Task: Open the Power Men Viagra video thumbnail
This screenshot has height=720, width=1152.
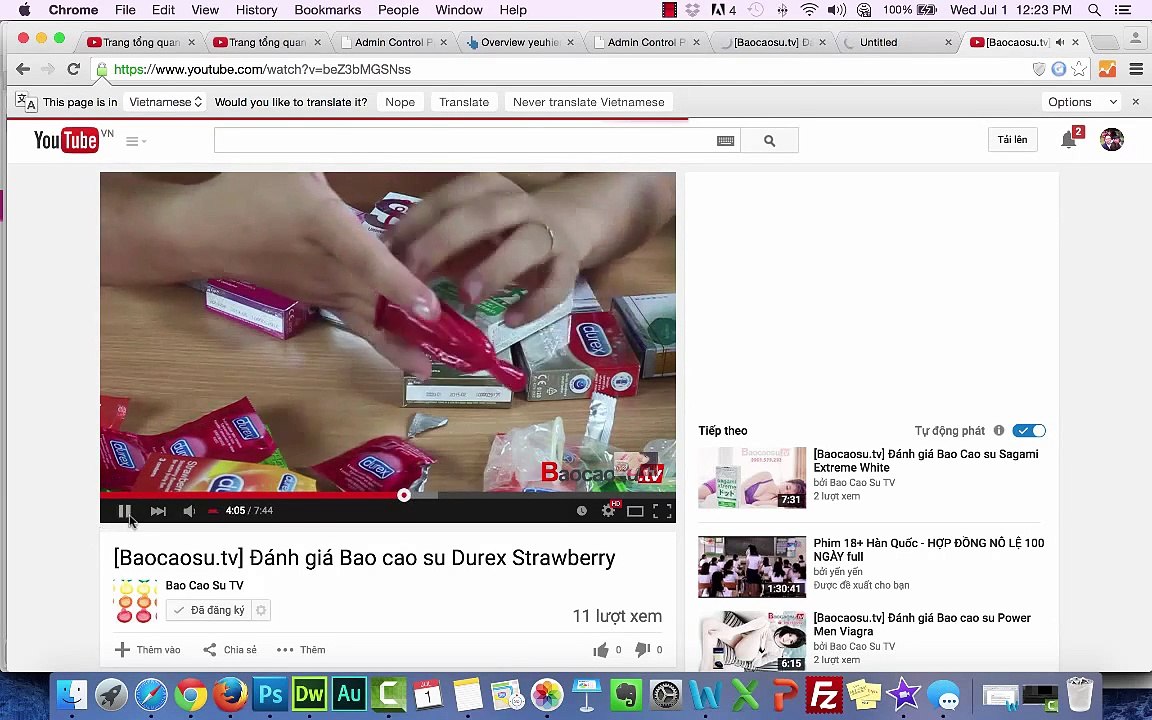Action: [x=752, y=641]
